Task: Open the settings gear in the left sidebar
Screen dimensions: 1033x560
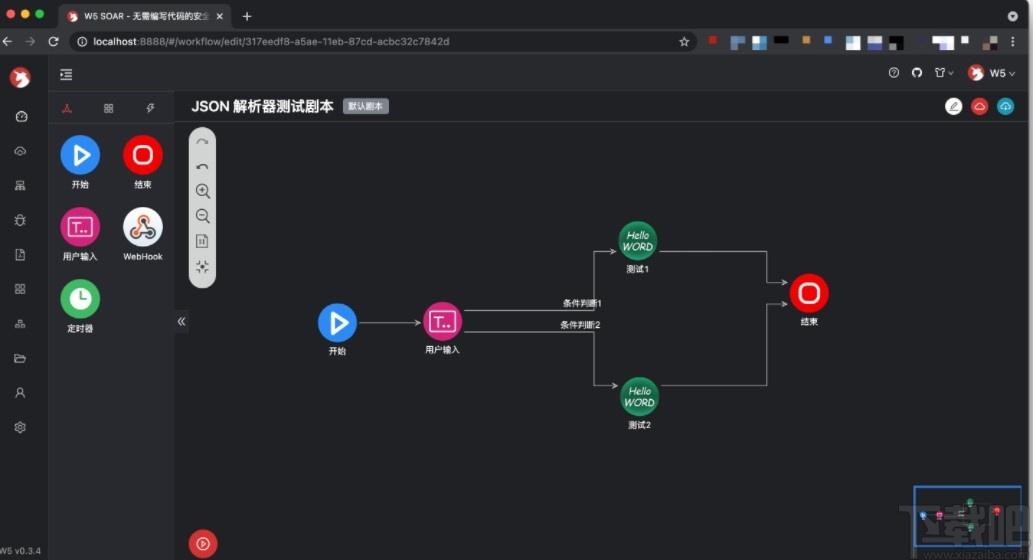Action: click(x=20, y=428)
